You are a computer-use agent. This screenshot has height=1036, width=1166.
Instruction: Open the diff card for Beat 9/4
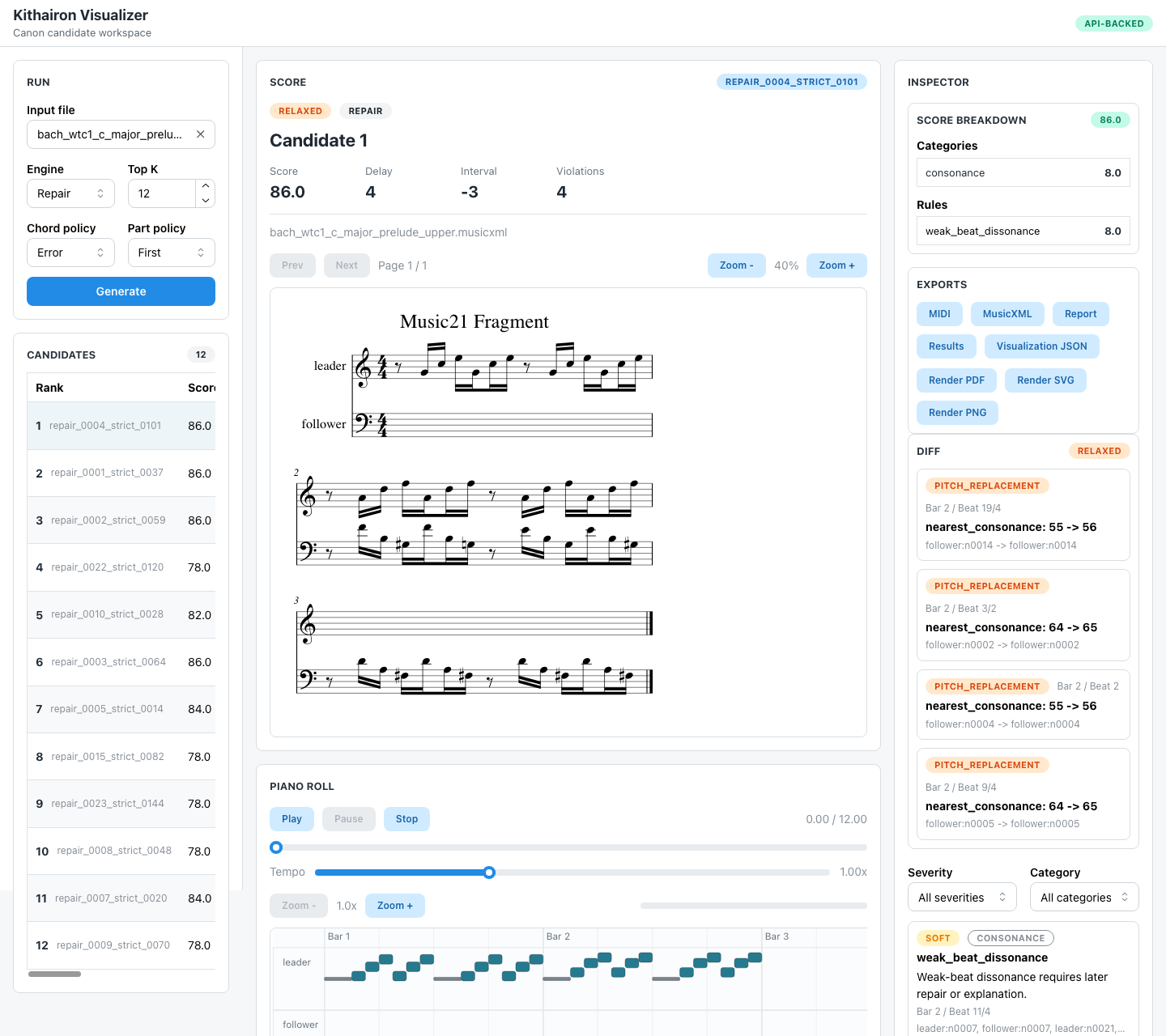1023,794
